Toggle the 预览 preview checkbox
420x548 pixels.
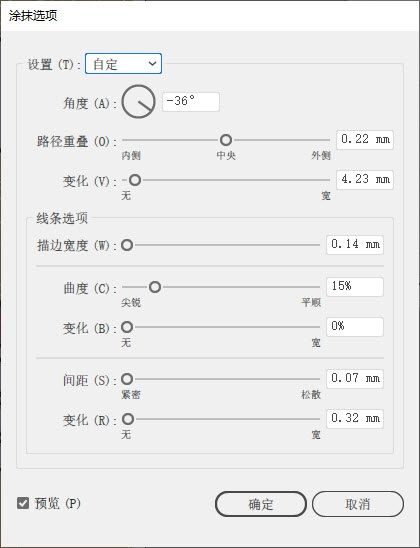23,503
